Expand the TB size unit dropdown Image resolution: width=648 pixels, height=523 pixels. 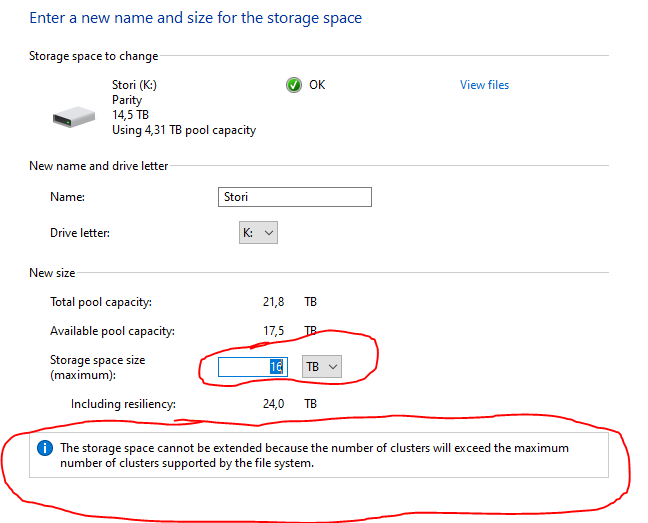[x=322, y=367]
